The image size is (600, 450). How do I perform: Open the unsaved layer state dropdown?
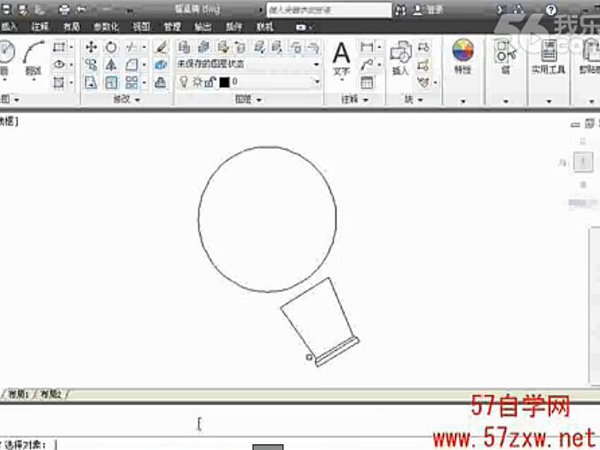tap(316, 64)
